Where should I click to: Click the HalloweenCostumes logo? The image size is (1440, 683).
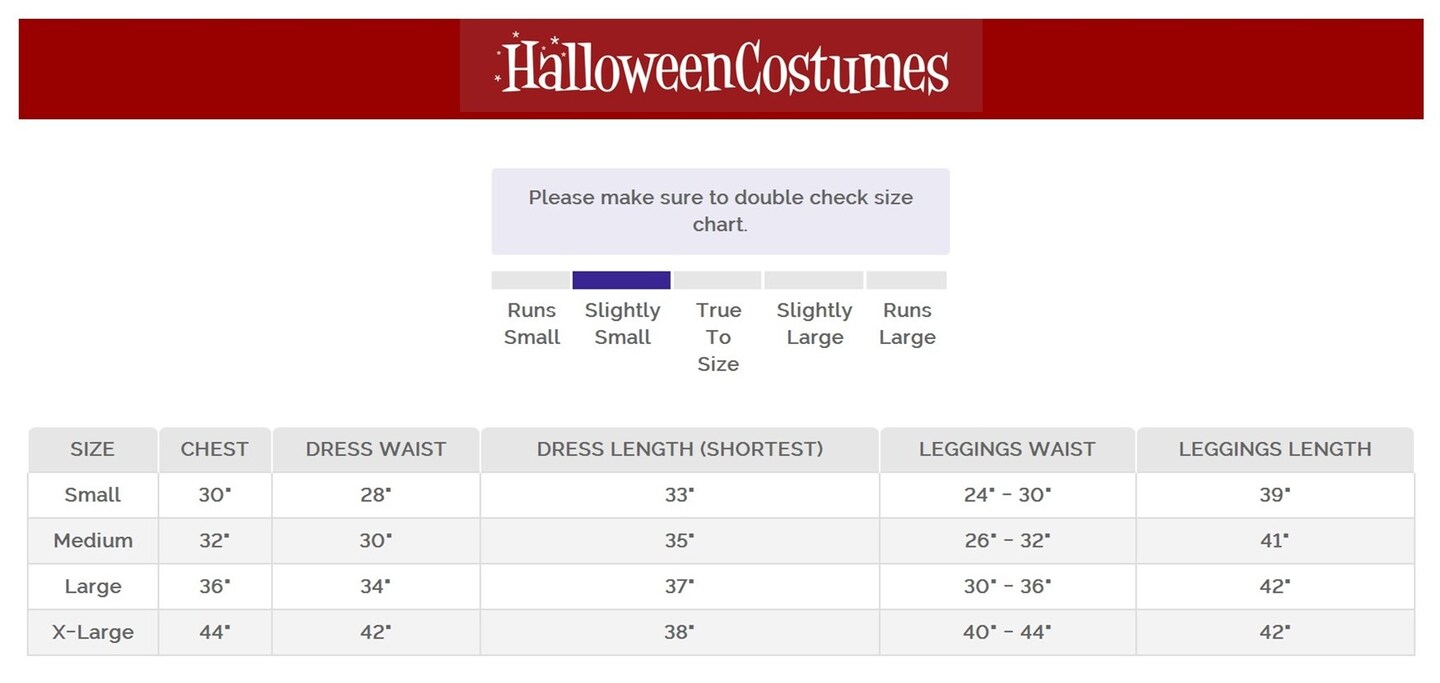(721, 66)
